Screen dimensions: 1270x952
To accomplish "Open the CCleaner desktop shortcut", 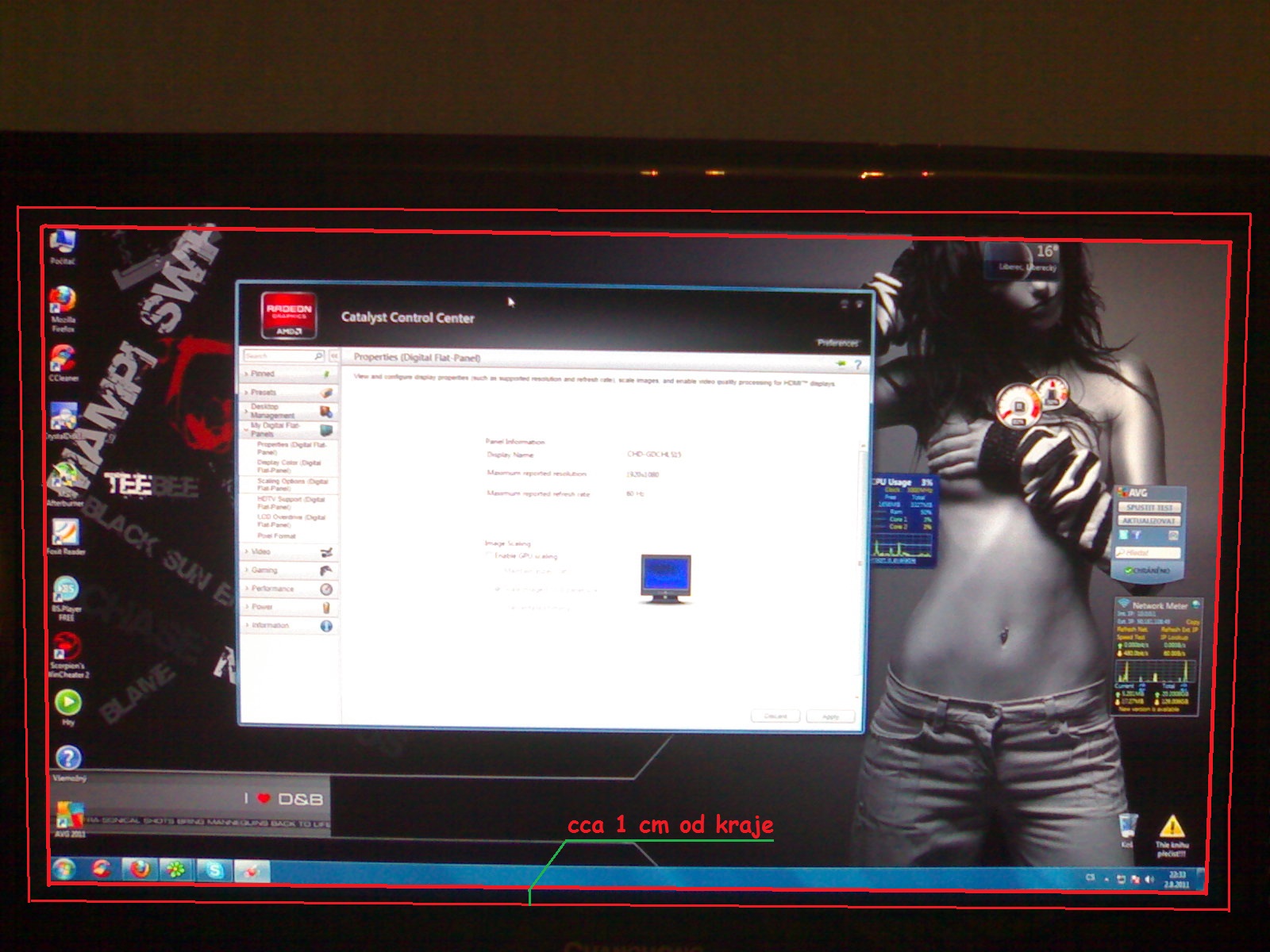I will (x=63, y=363).
